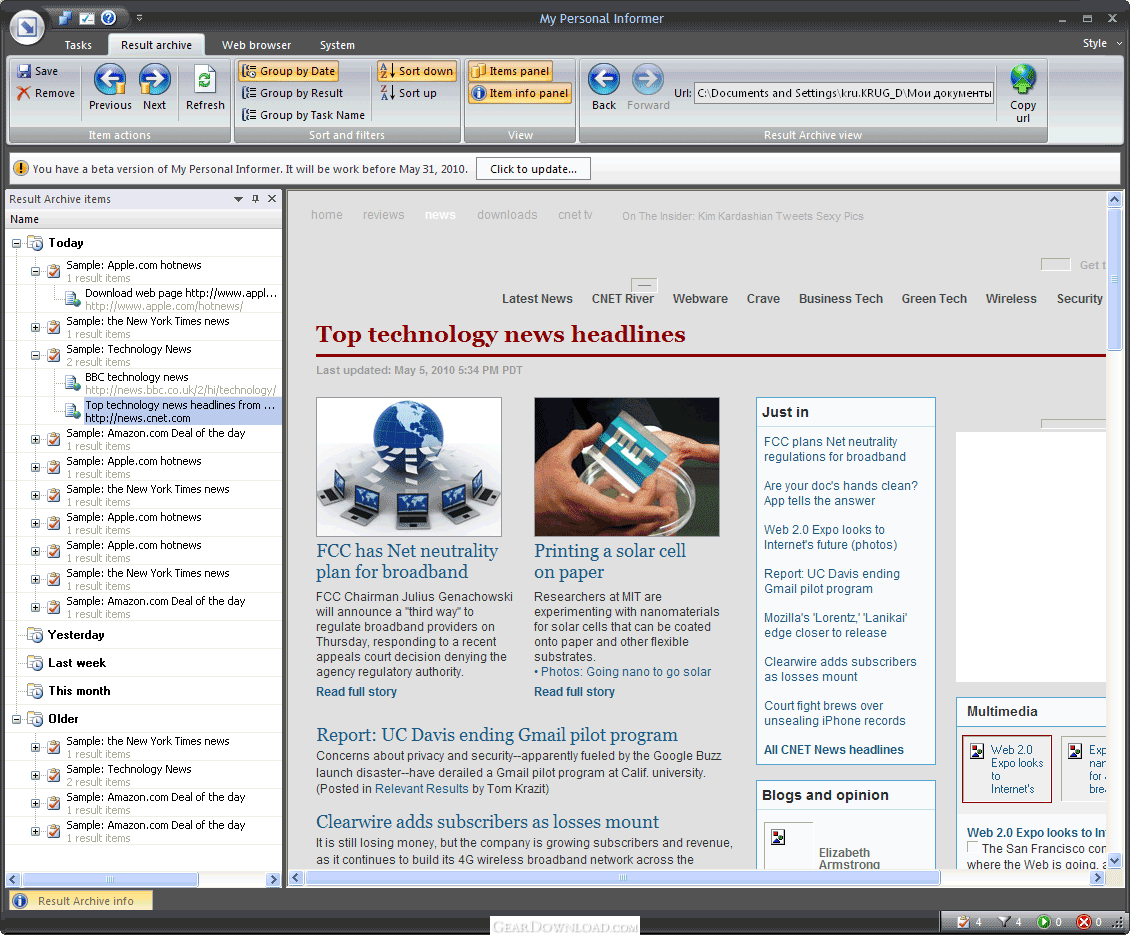Viewport: 1130px width, 935px height.
Task: Click the mail icon in quick access toolbar
Action: (x=87, y=18)
